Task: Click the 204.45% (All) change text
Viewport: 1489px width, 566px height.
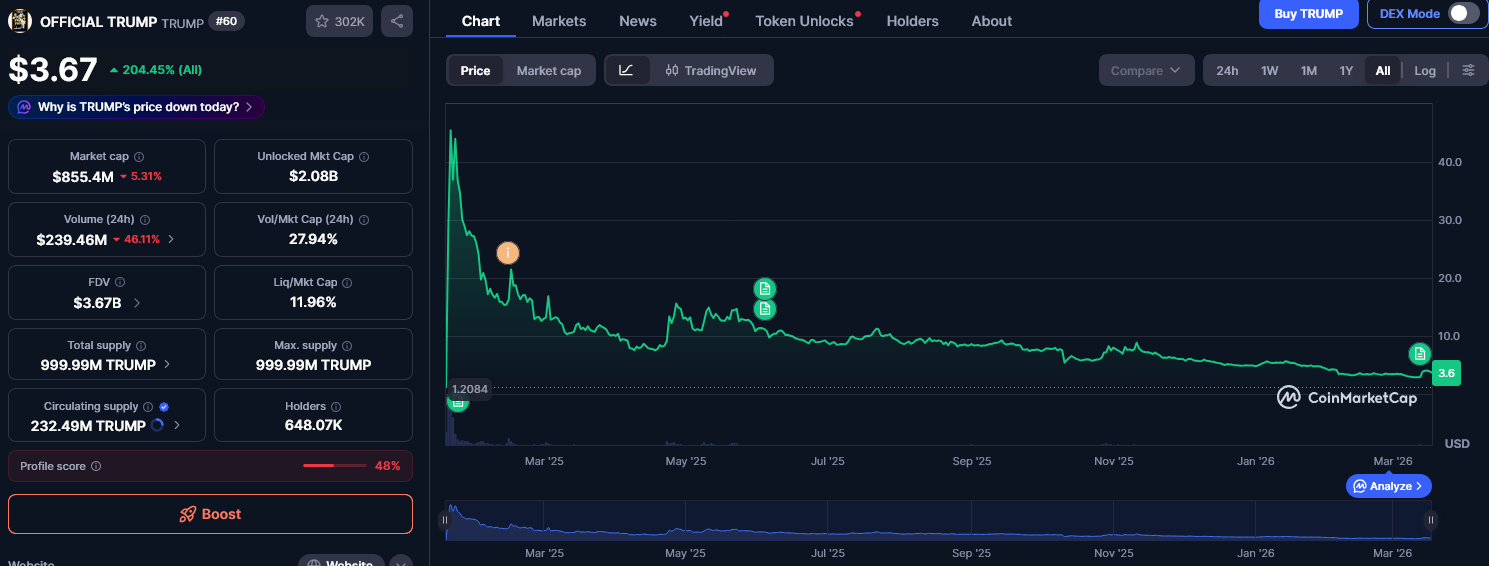Action: pos(162,70)
